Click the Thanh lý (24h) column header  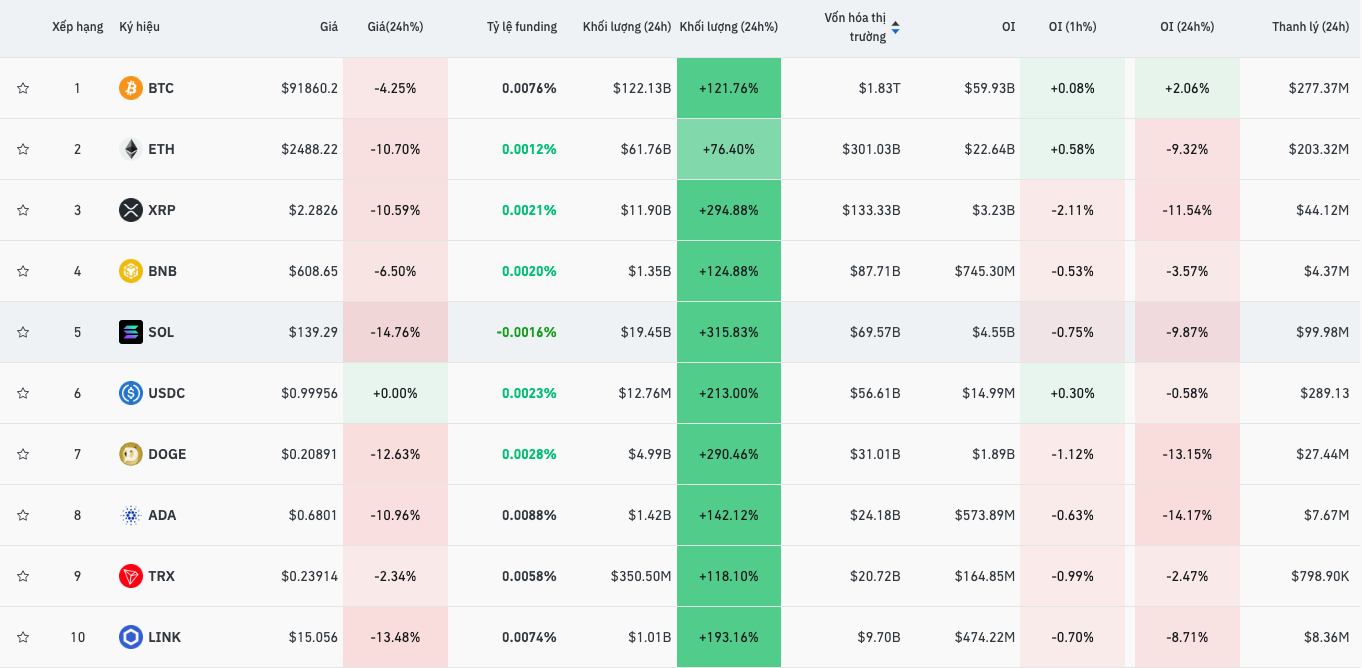[1310, 27]
